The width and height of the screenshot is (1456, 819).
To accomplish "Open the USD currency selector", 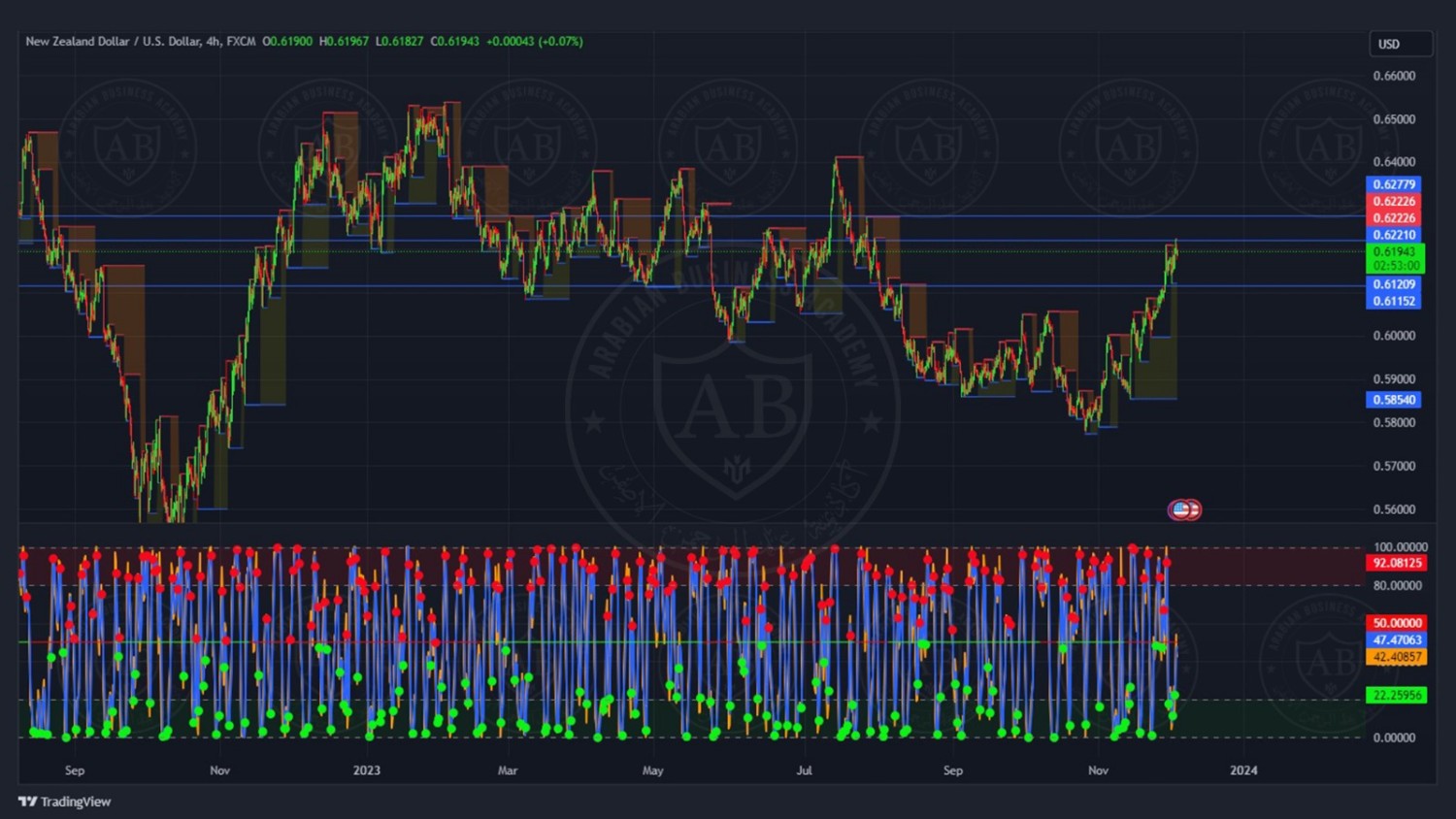I will (1399, 44).
